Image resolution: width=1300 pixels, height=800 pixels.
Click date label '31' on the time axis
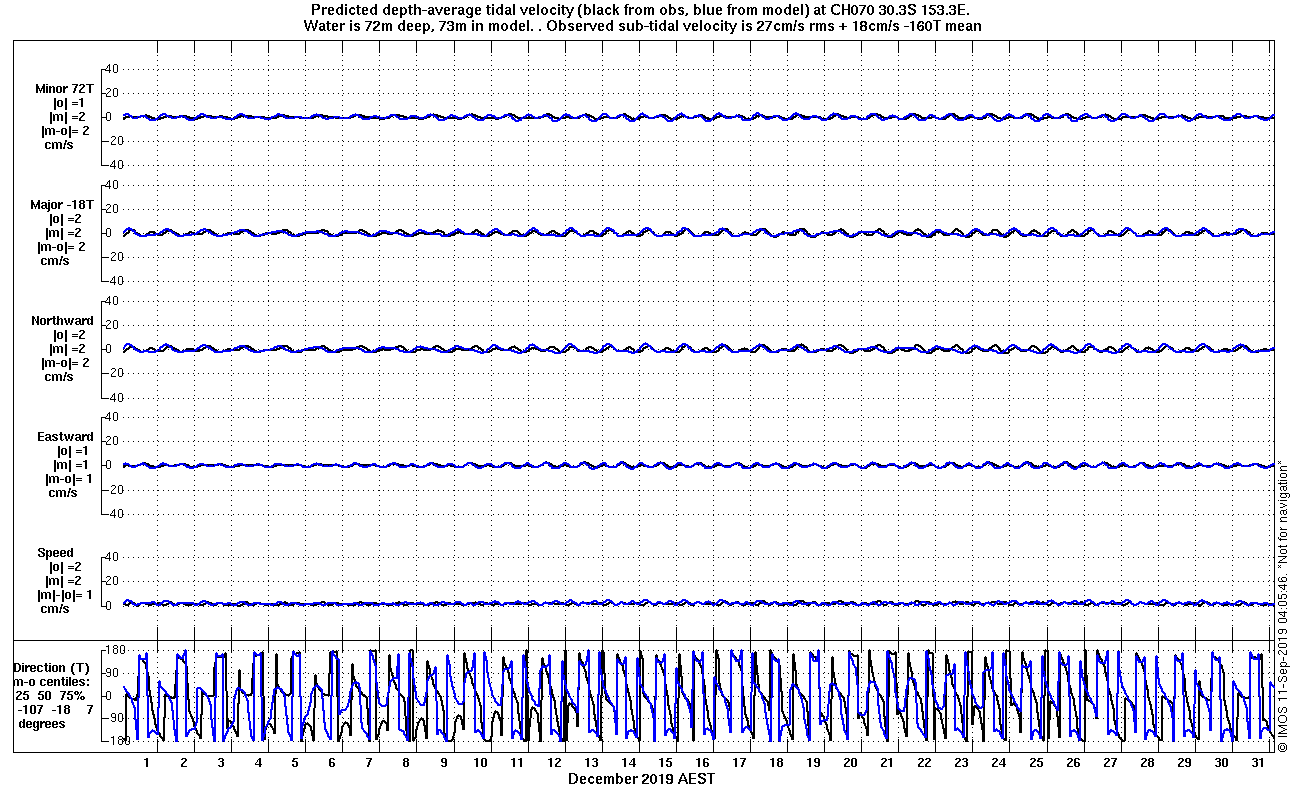coord(1258,762)
